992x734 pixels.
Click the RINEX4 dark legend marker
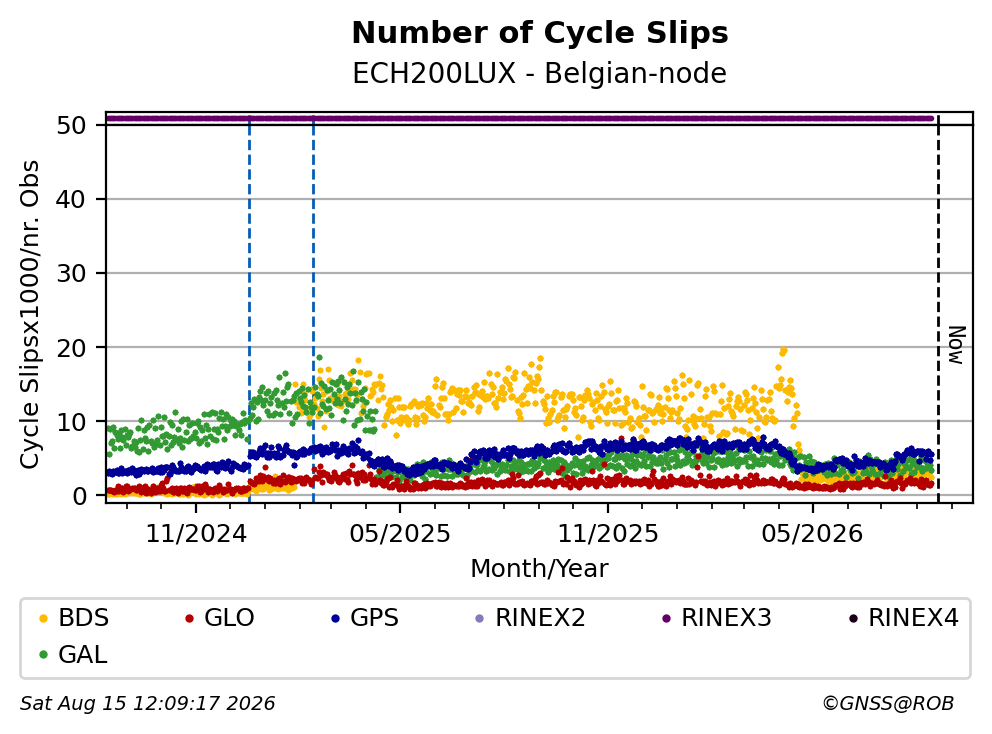853,618
